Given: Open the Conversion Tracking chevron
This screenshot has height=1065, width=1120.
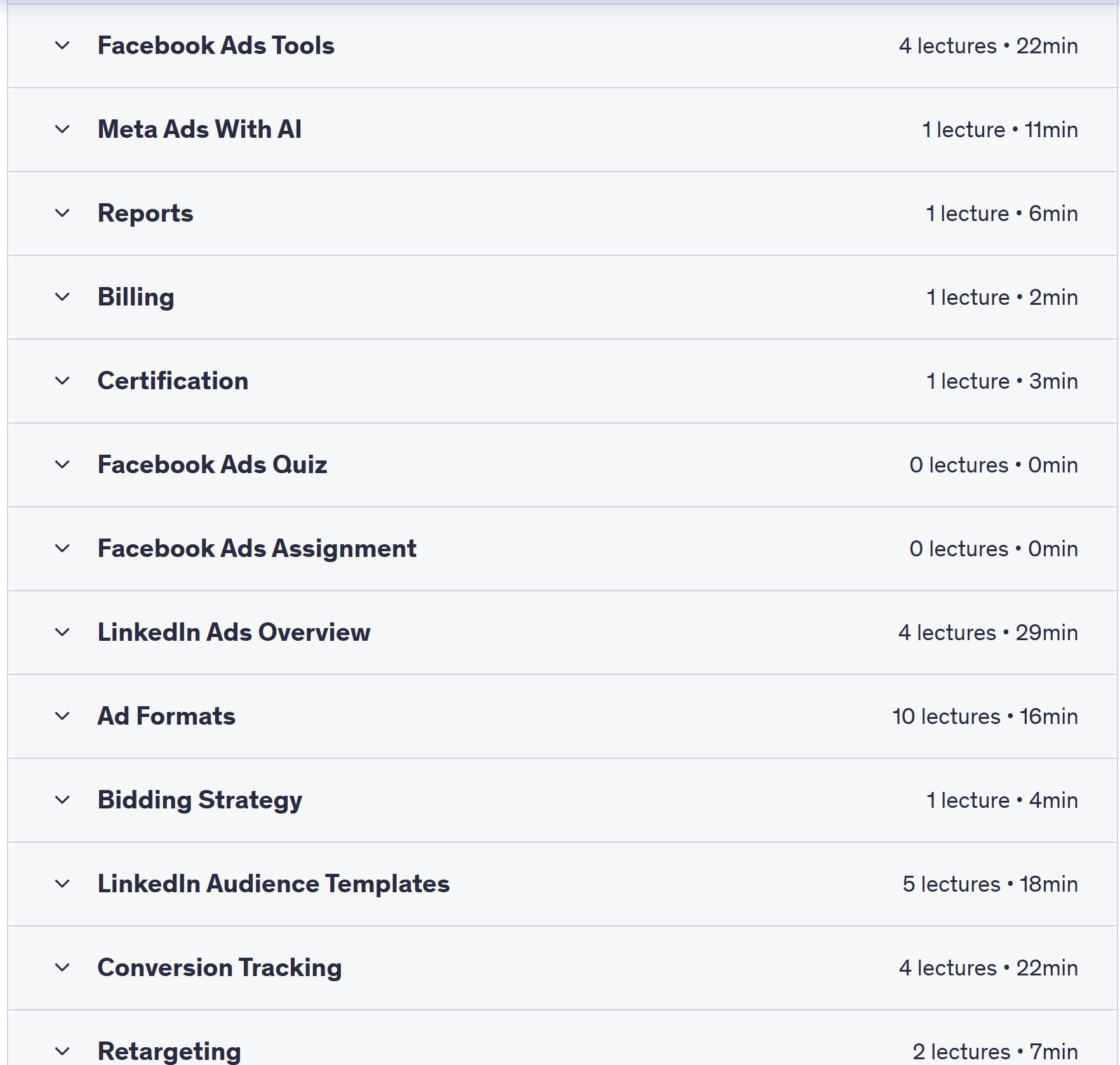Looking at the screenshot, I should (62, 968).
